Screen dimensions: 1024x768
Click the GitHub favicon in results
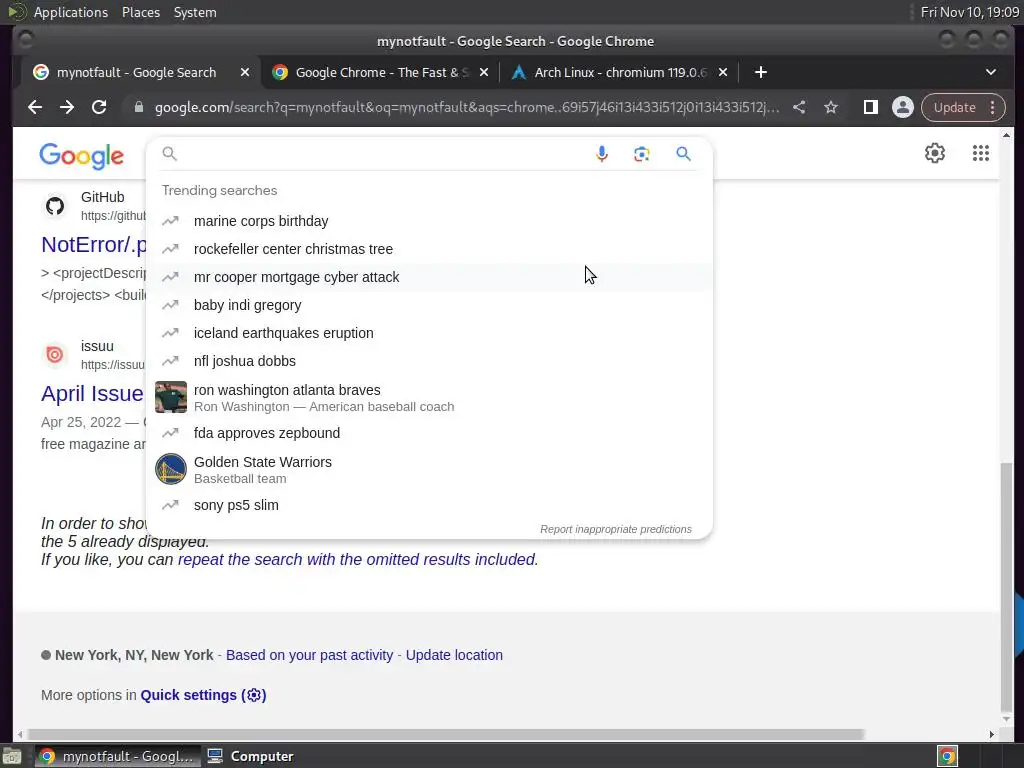55,206
